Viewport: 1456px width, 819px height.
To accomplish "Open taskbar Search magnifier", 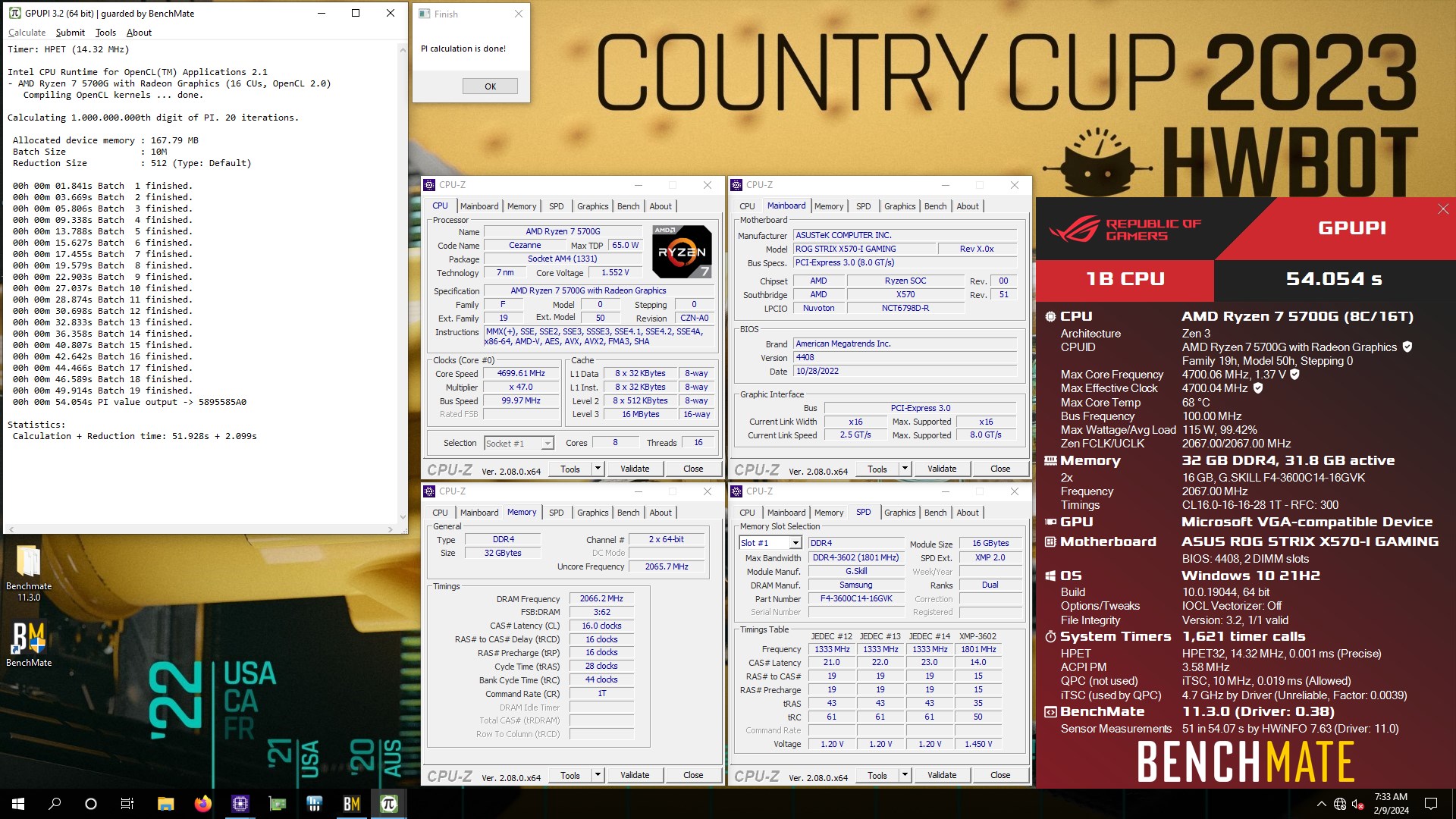I will pos(55,804).
